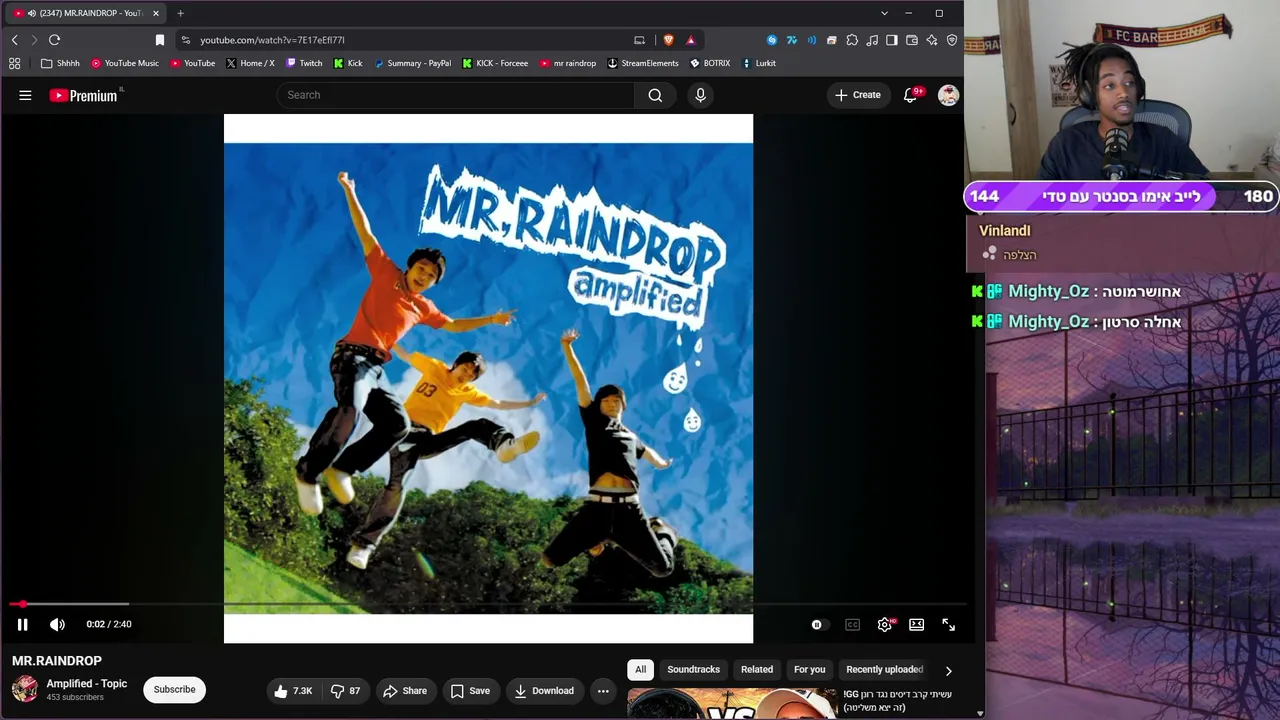Close the MR.RAINDROP YouTube tab

pyautogui.click(x=156, y=13)
